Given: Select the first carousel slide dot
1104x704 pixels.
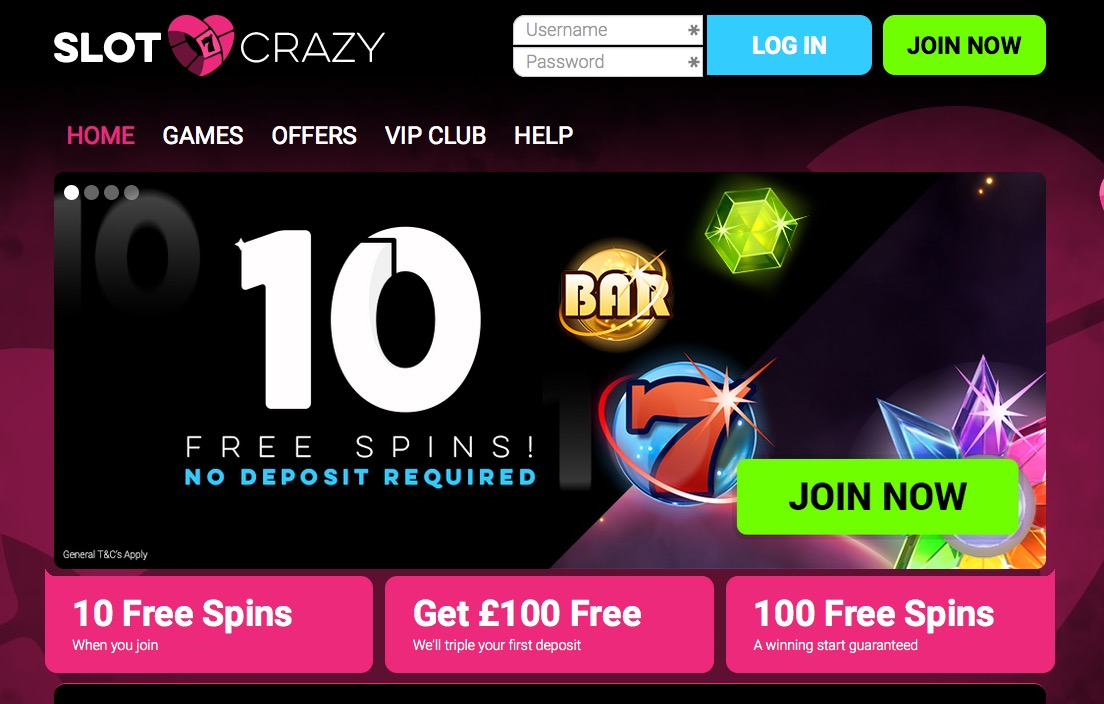Looking at the screenshot, I should tap(71, 192).
